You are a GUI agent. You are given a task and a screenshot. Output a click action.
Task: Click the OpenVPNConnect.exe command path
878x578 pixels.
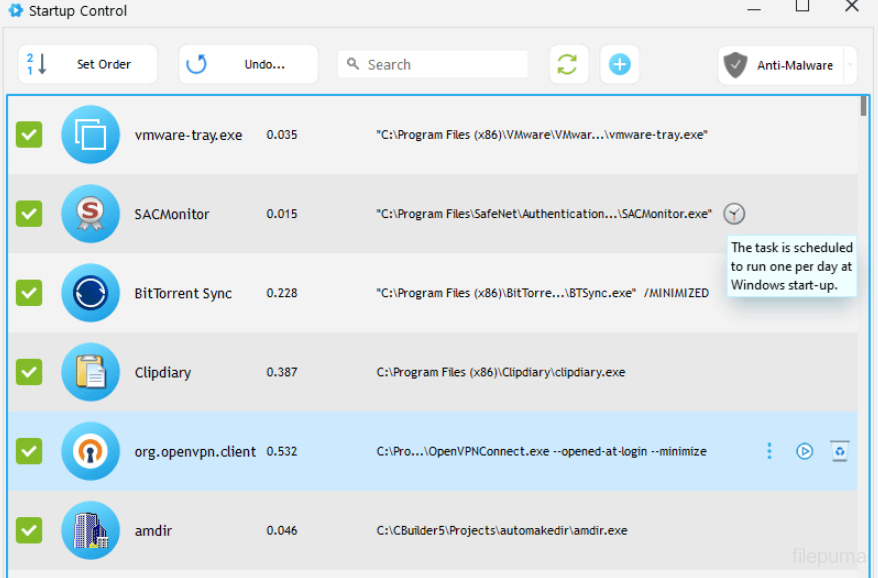coord(541,451)
